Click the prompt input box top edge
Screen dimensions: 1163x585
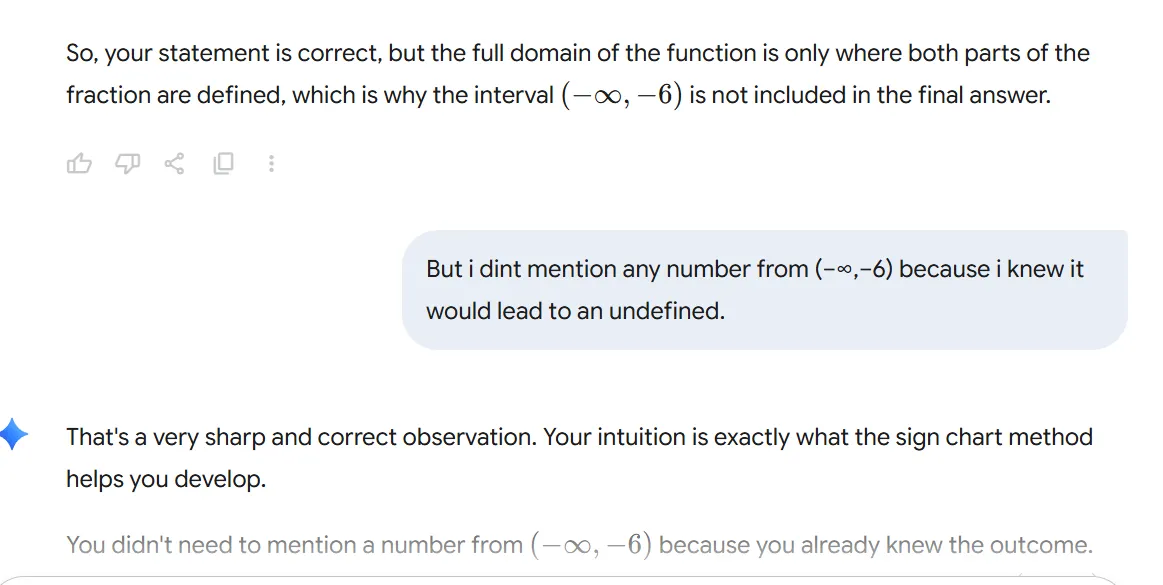pos(580,579)
